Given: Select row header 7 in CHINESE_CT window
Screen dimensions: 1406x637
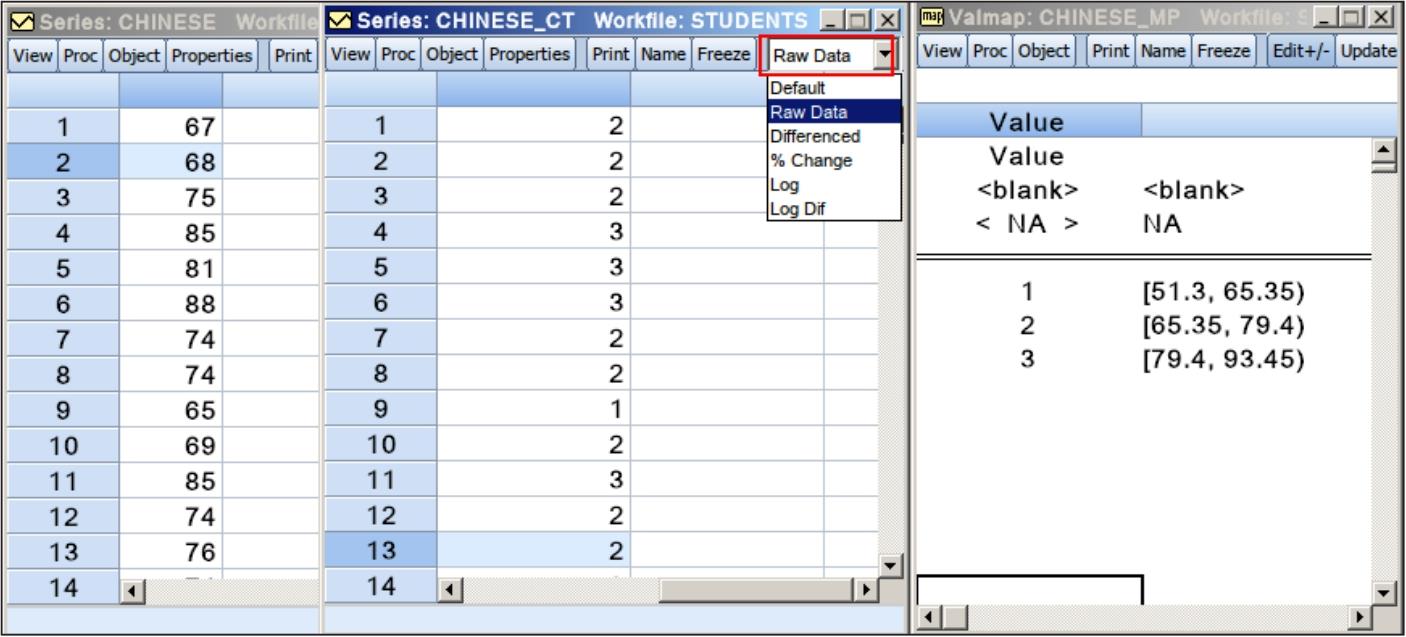Looking at the screenshot, I should pyautogui.click(x=380, y=339).
